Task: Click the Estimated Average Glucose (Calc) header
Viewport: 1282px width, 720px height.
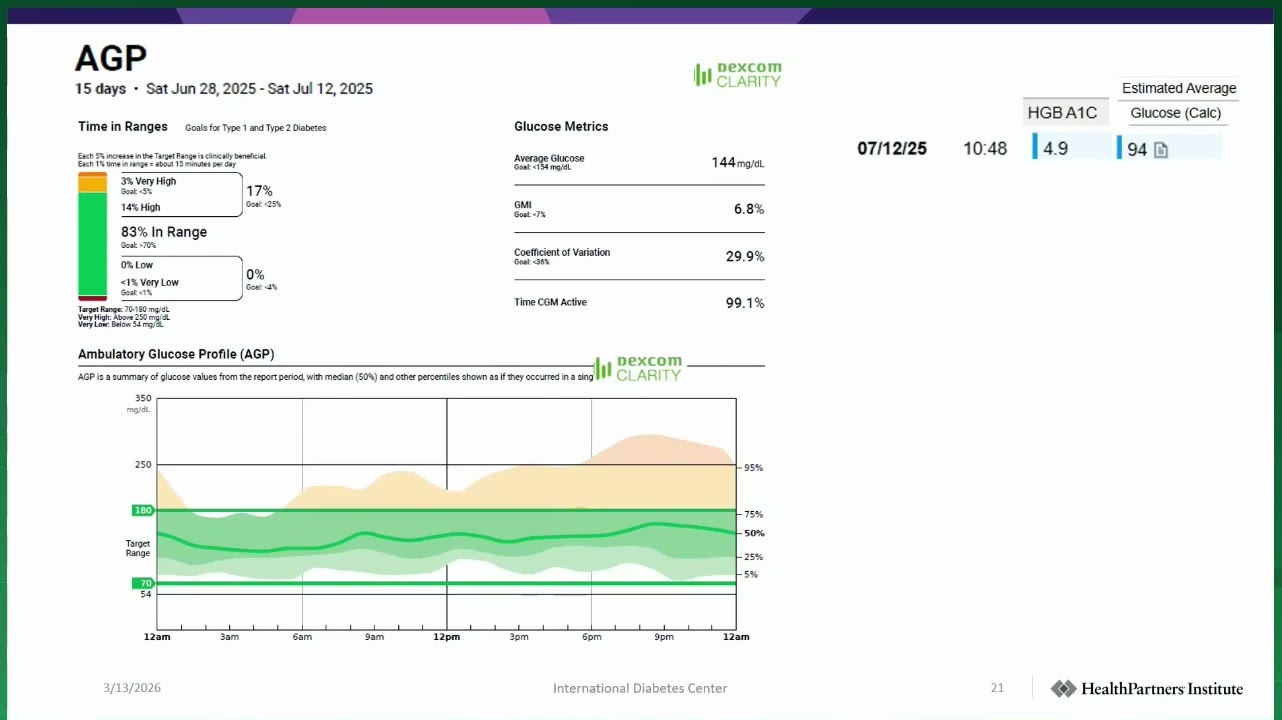Action: pos(1178,100)
